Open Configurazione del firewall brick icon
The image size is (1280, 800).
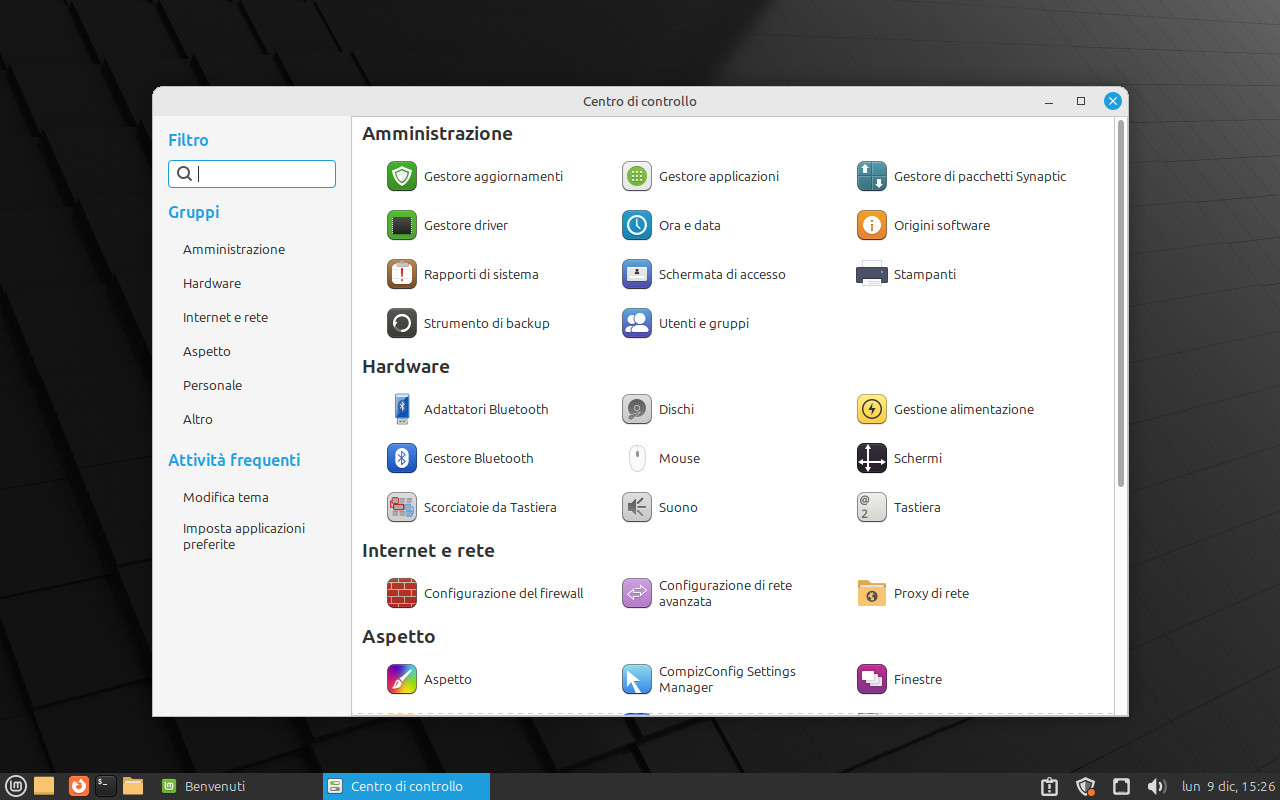point(402,593)
